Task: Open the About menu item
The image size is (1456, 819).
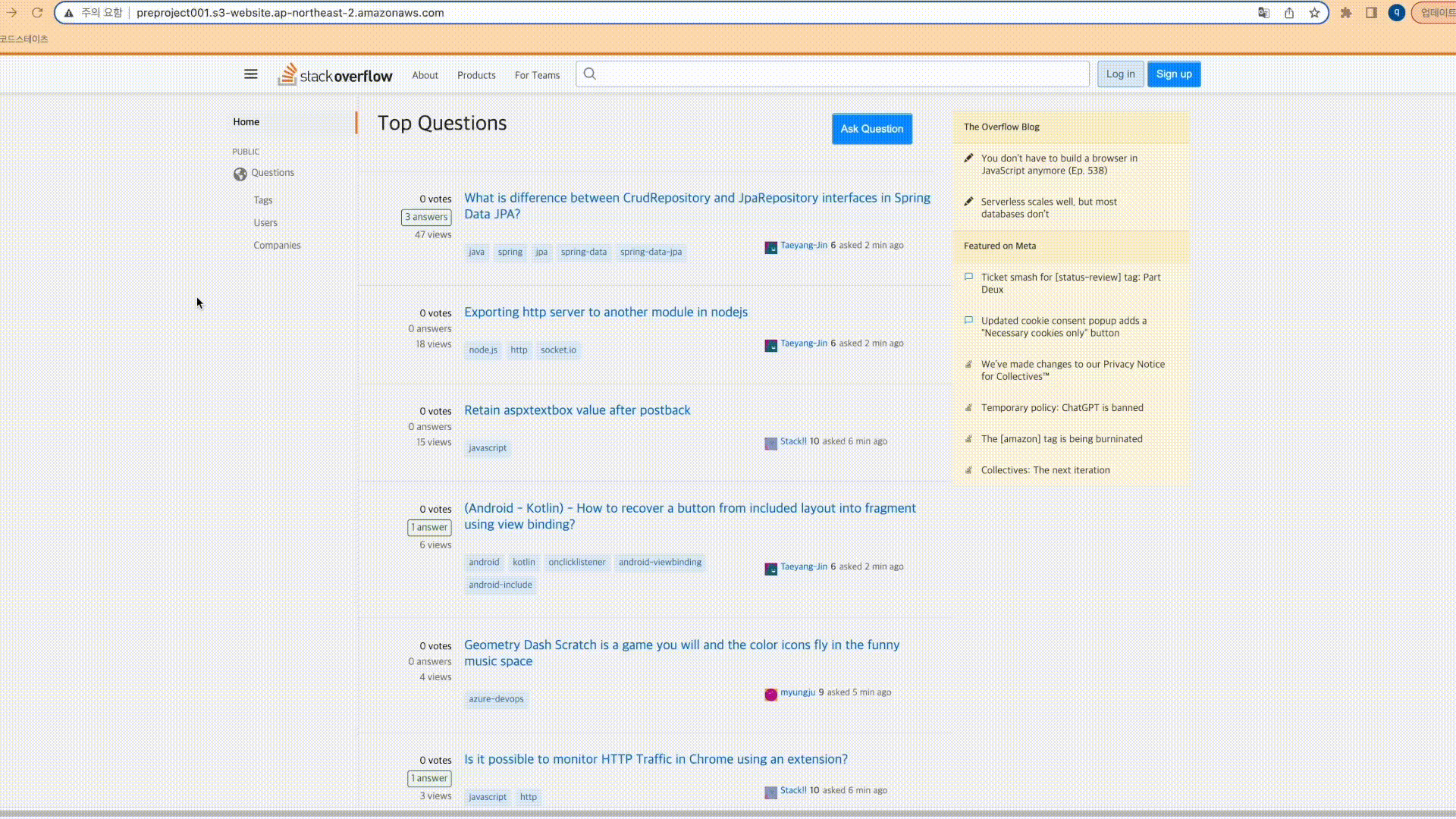Action: click(x=425, y=75)
